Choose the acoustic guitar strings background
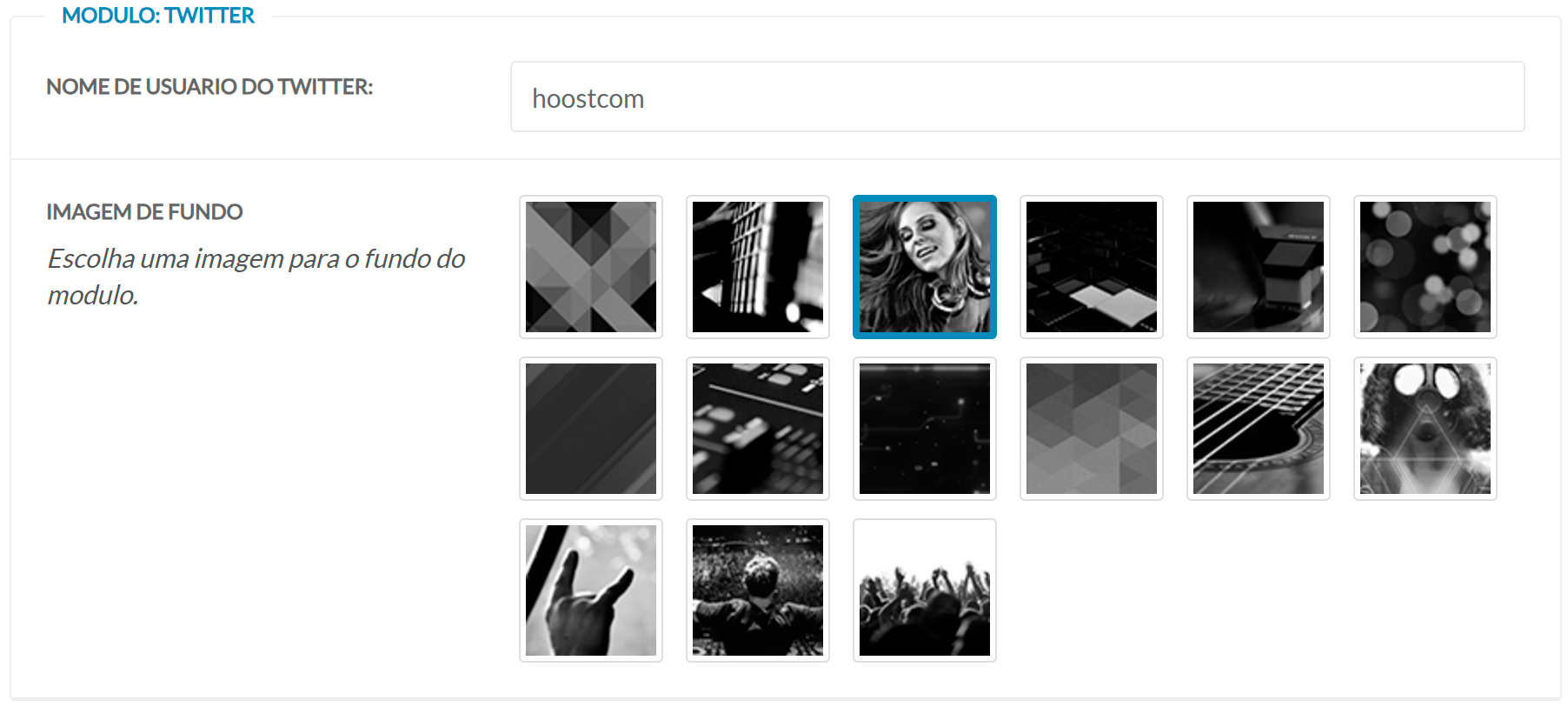1568x707 pixels. (x=1259, y=429)
